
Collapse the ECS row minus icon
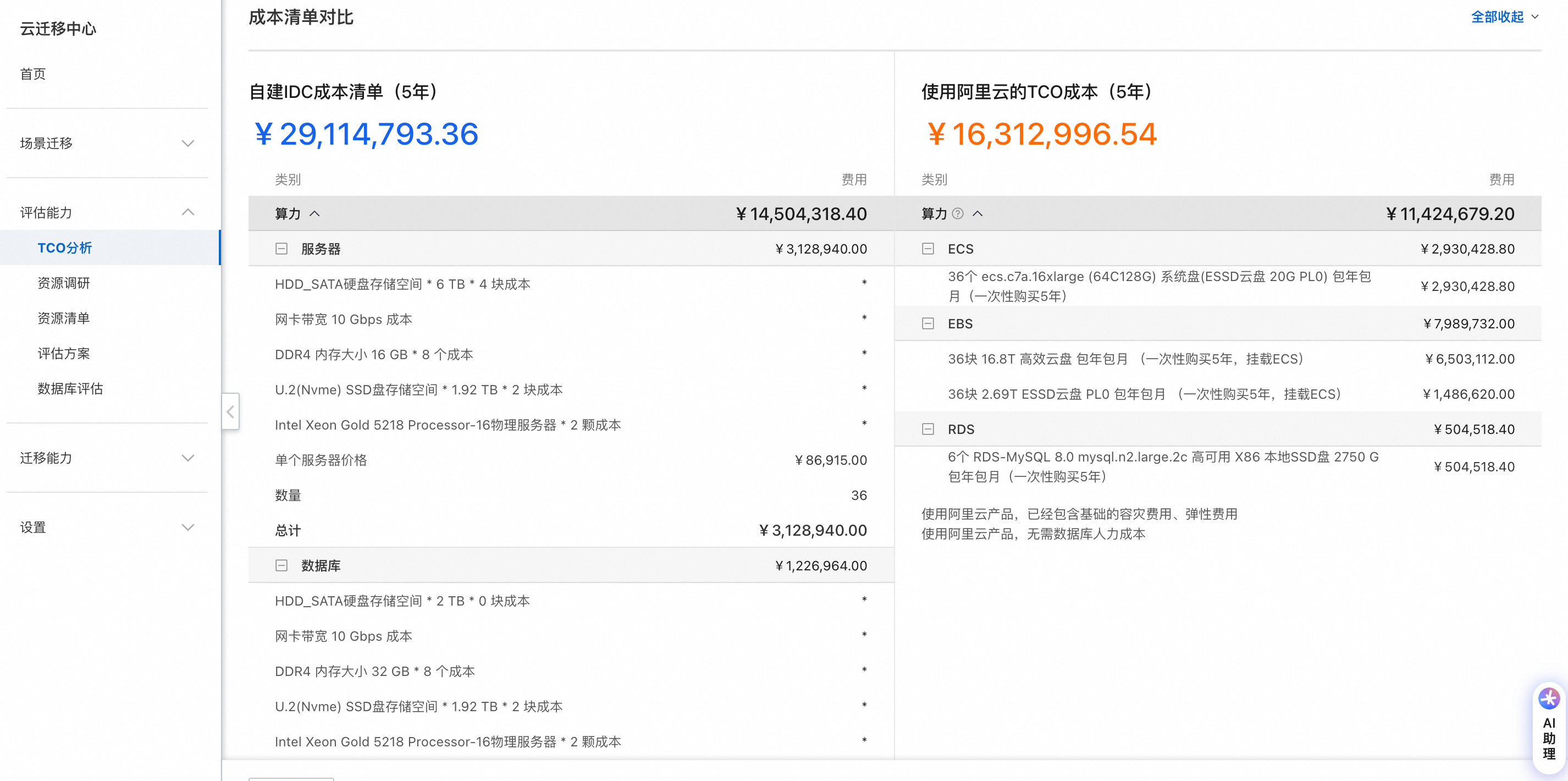pos(927,249)
